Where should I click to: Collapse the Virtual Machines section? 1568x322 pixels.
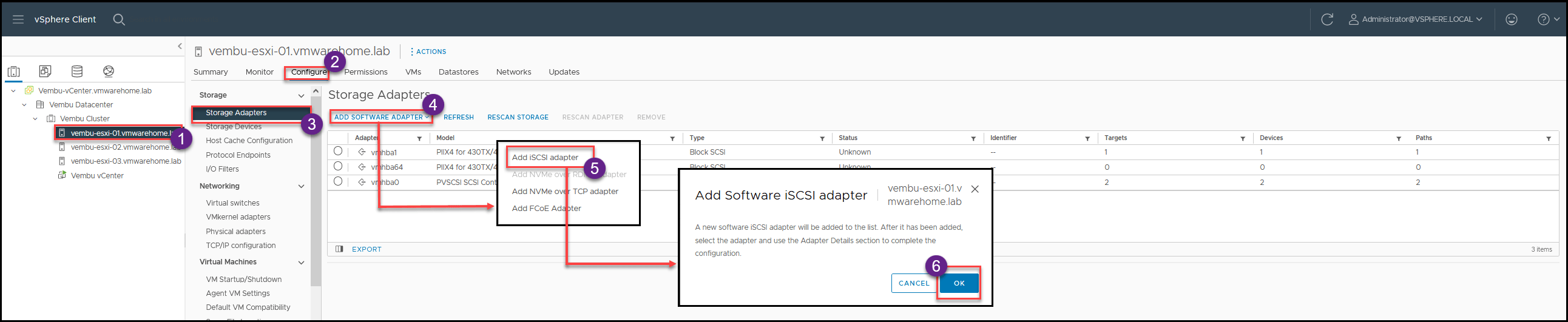[301, 263]
